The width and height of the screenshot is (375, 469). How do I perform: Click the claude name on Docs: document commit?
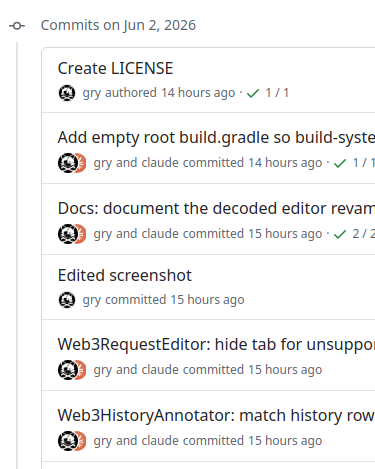160,234
